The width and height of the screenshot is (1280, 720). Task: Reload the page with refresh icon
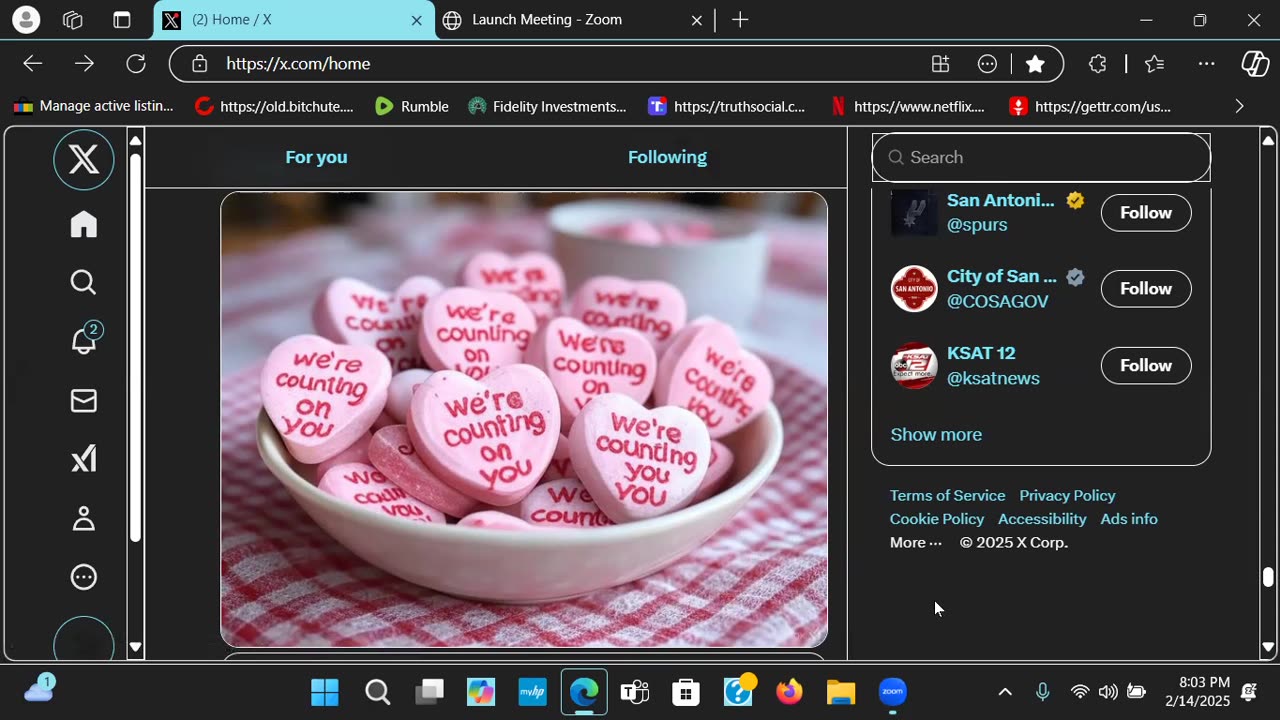(x=136, y=64)
